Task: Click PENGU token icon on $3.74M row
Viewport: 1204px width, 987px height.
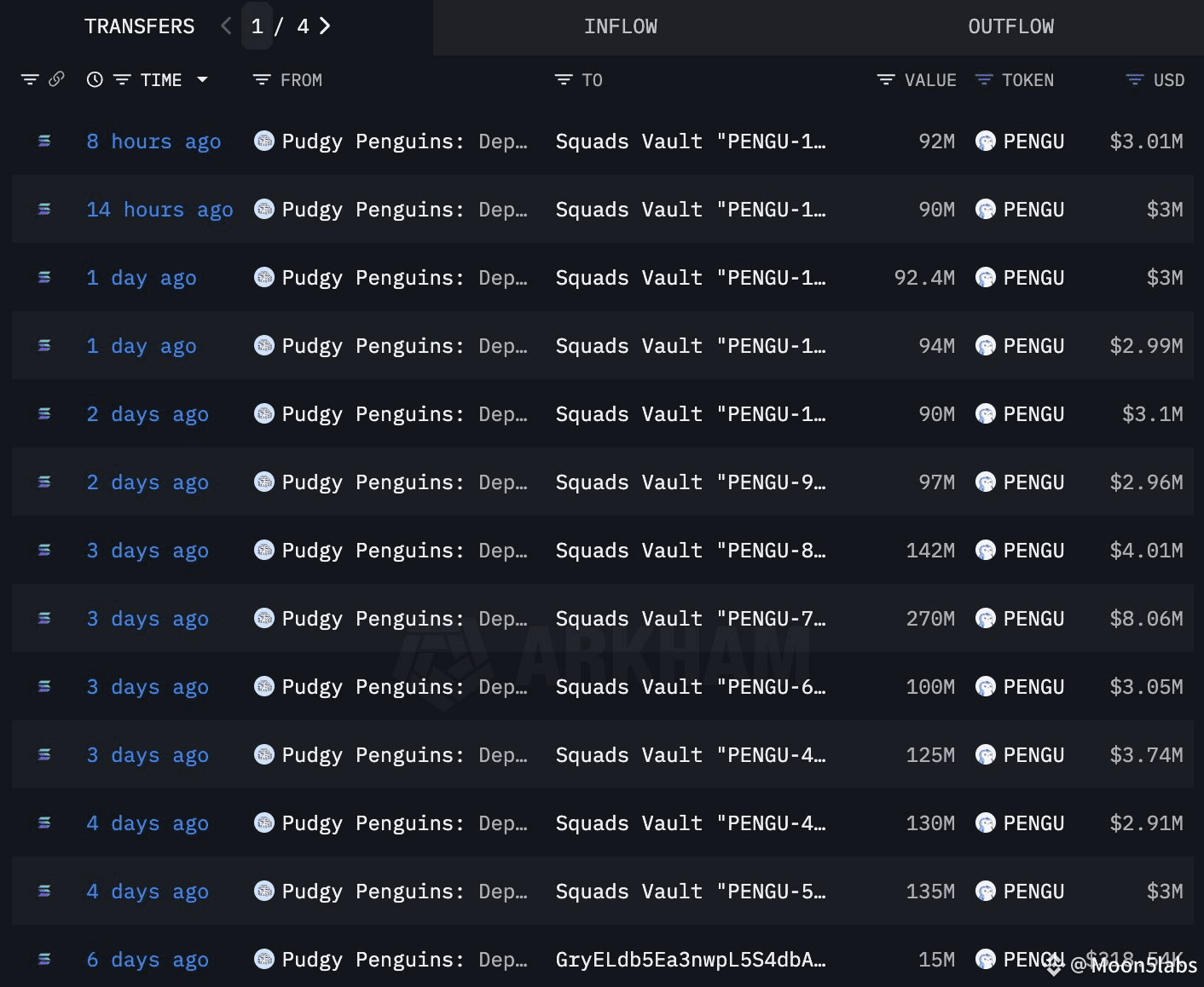Action: [x=986, y=754]
